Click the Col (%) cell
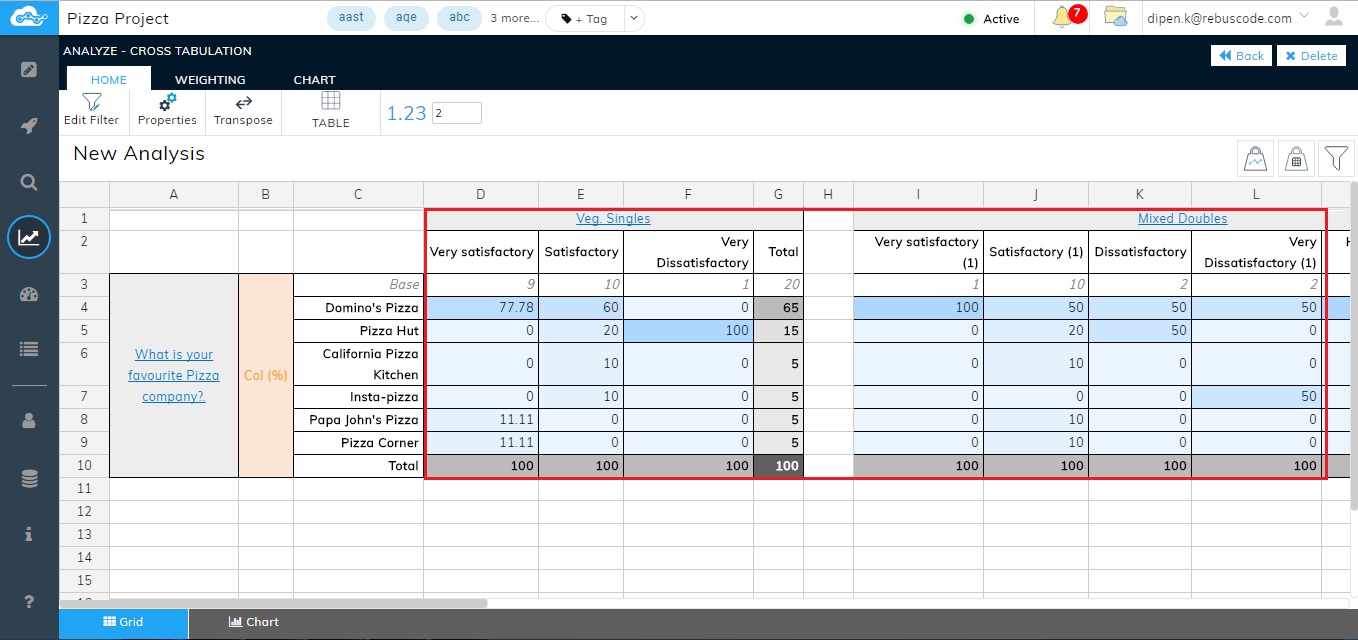 coord(266,375)
